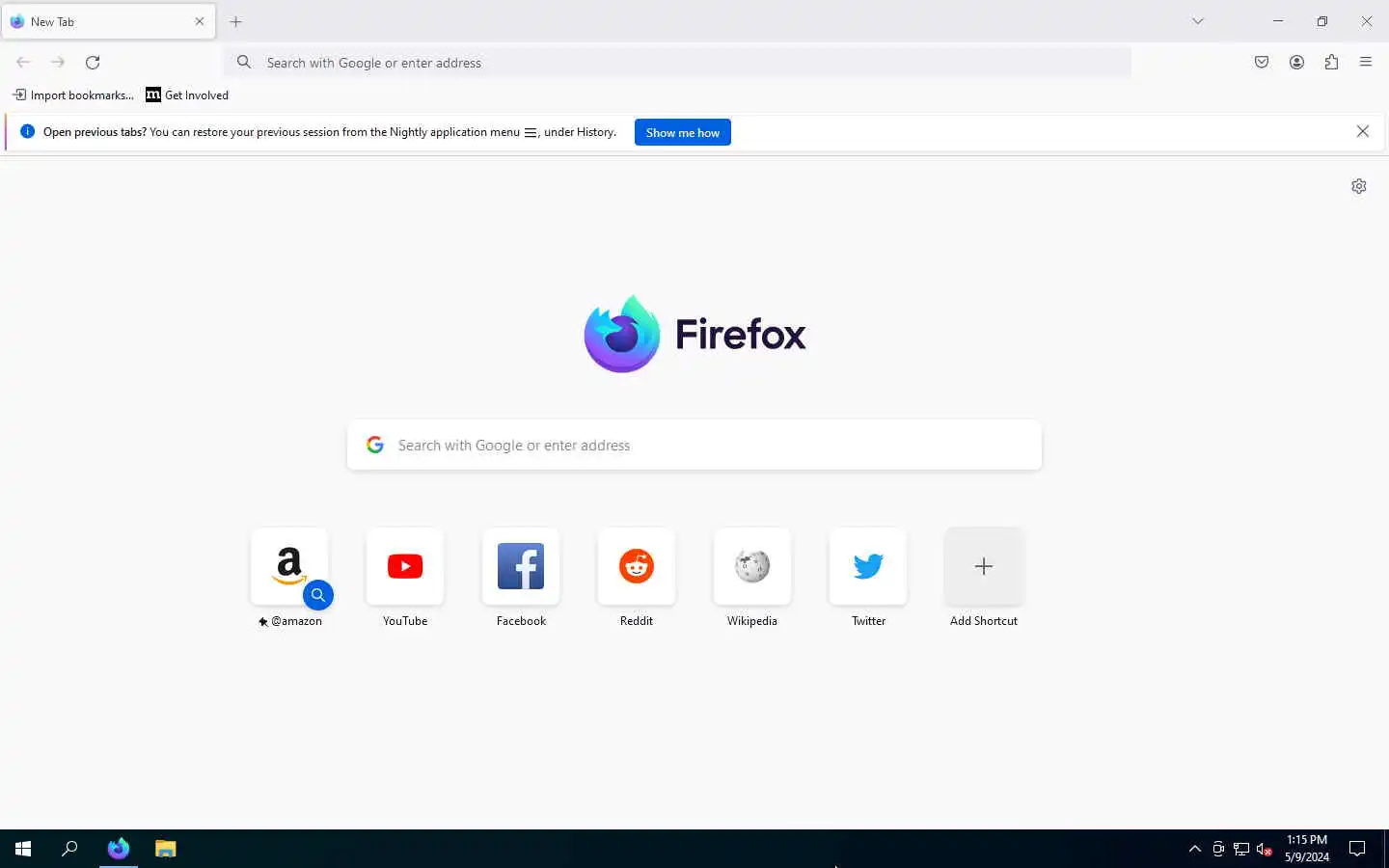Click Import bookmarks bookmark item

73,95
